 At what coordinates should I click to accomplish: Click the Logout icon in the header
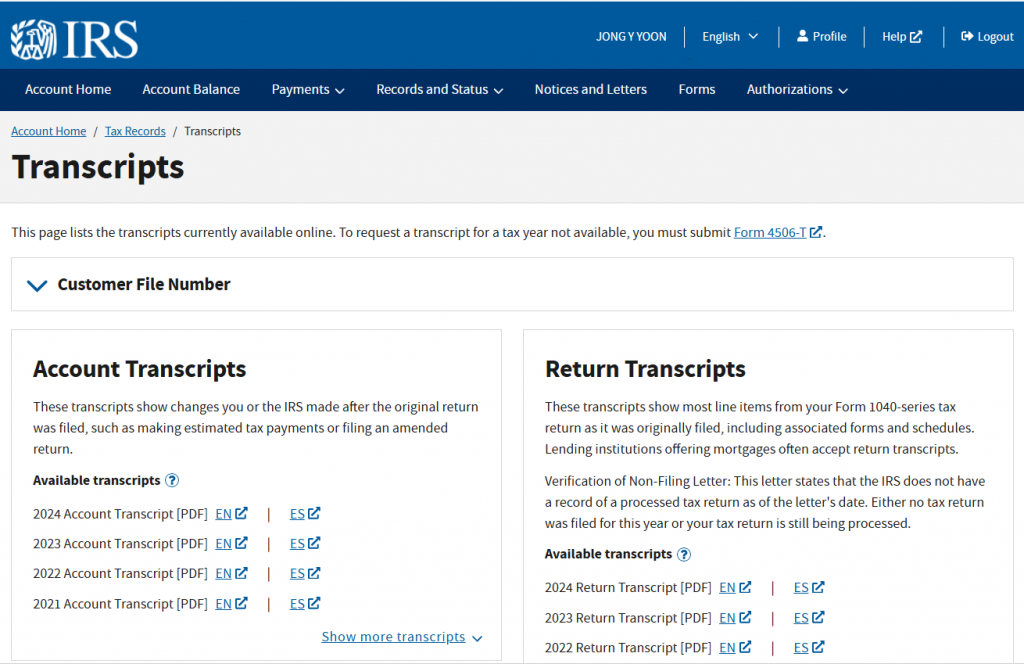(967, 36)
